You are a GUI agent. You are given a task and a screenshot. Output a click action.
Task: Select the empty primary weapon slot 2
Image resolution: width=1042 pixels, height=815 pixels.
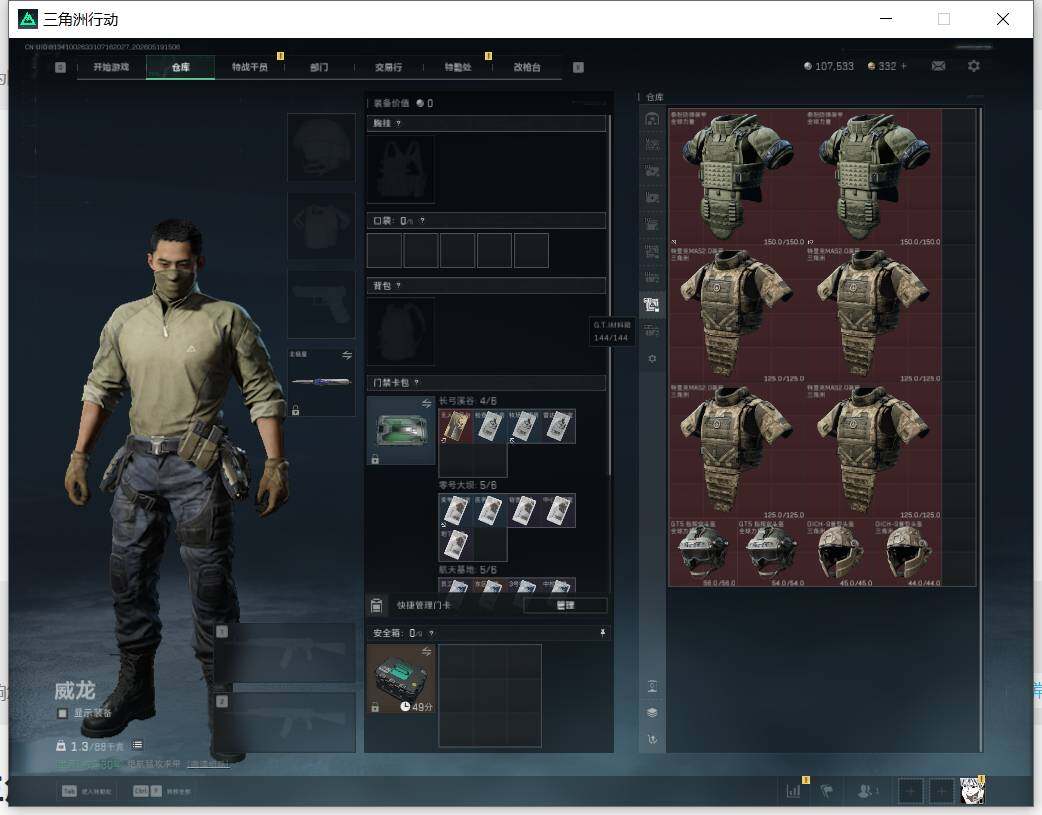[x=284, y=722]
